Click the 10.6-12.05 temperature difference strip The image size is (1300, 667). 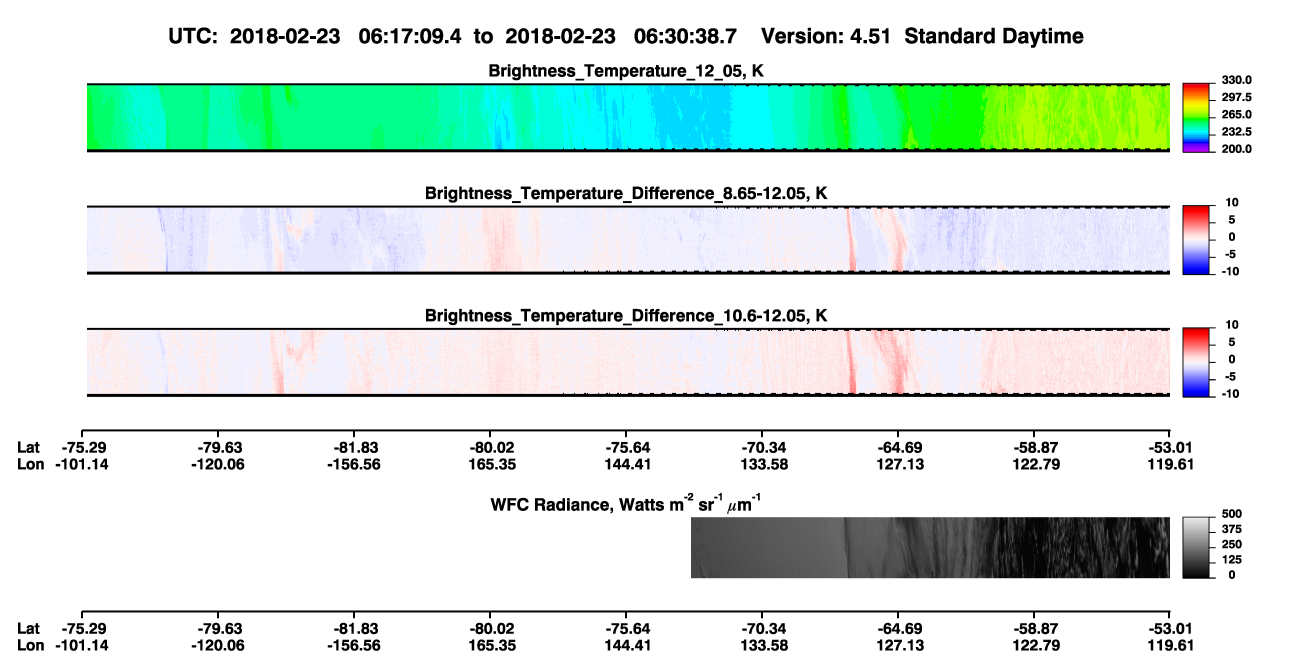pyautogui.click(x=629, y=362)
